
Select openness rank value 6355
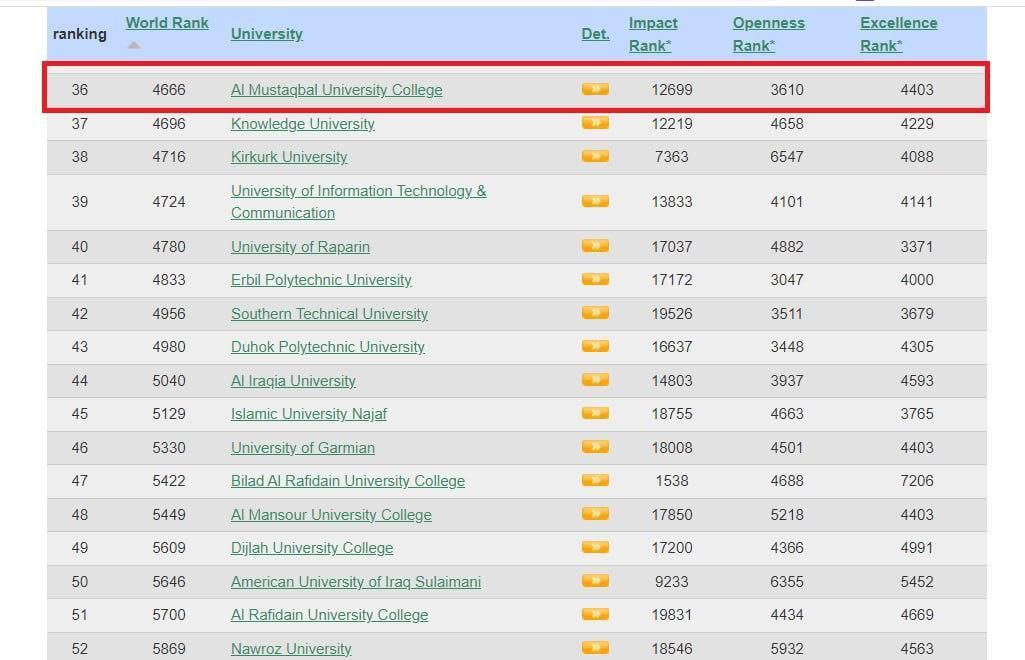pos(786,582)
